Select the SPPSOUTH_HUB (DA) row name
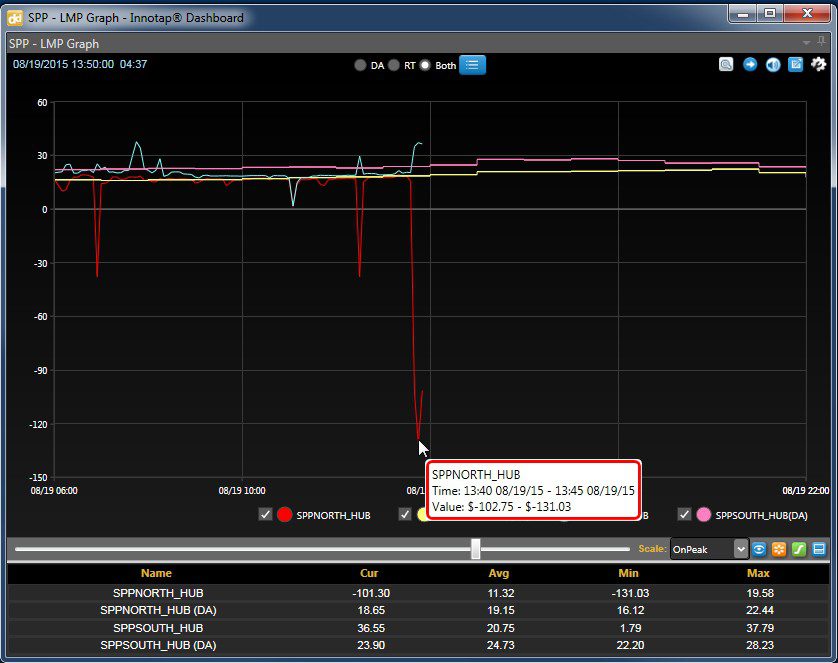Screen dimensions: 838x663 [x=158, y=645]
